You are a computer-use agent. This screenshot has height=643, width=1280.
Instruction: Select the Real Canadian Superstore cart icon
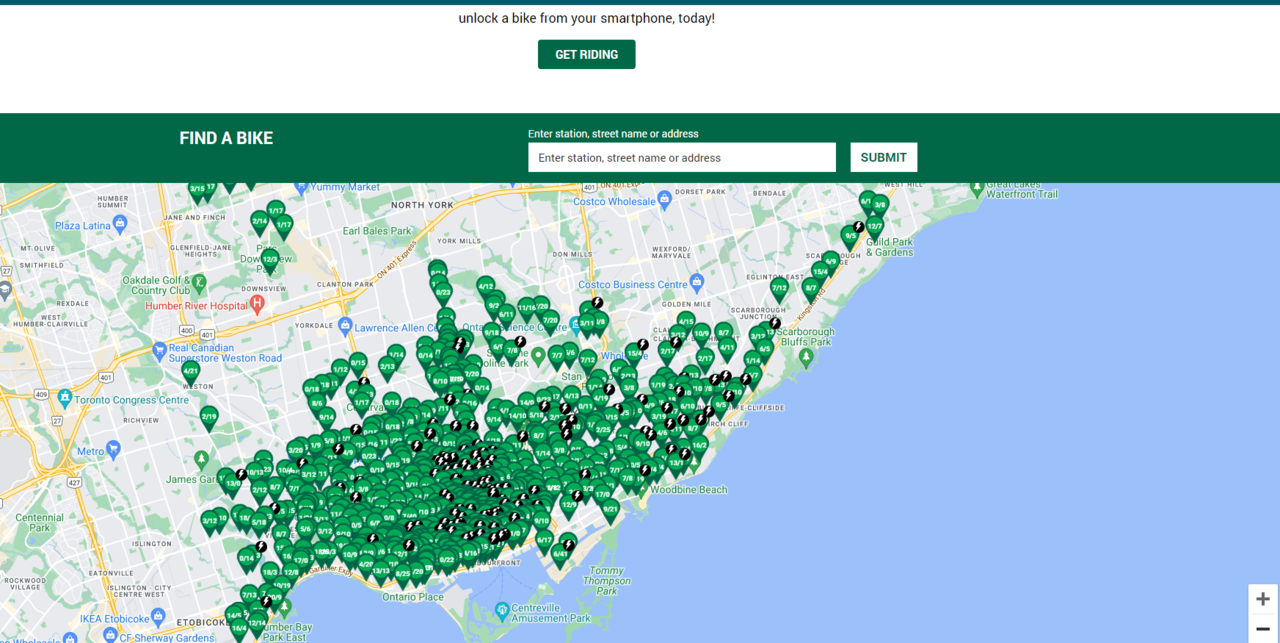pyautogui.click(x=158, y=347)
